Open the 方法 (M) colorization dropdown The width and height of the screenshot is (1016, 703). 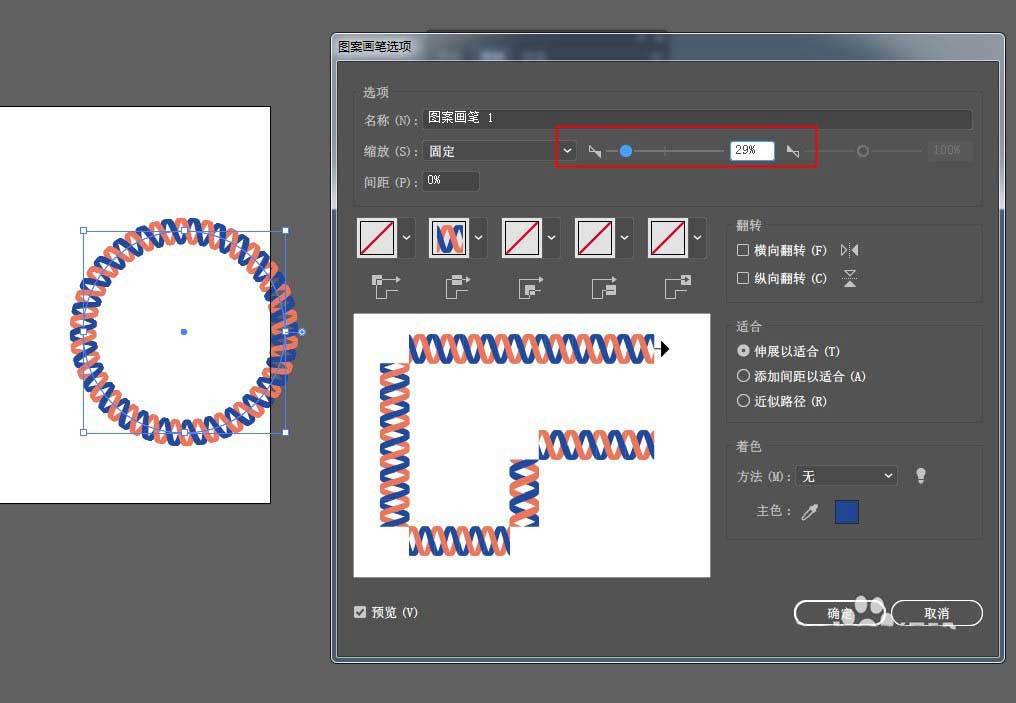coord(847,476)
